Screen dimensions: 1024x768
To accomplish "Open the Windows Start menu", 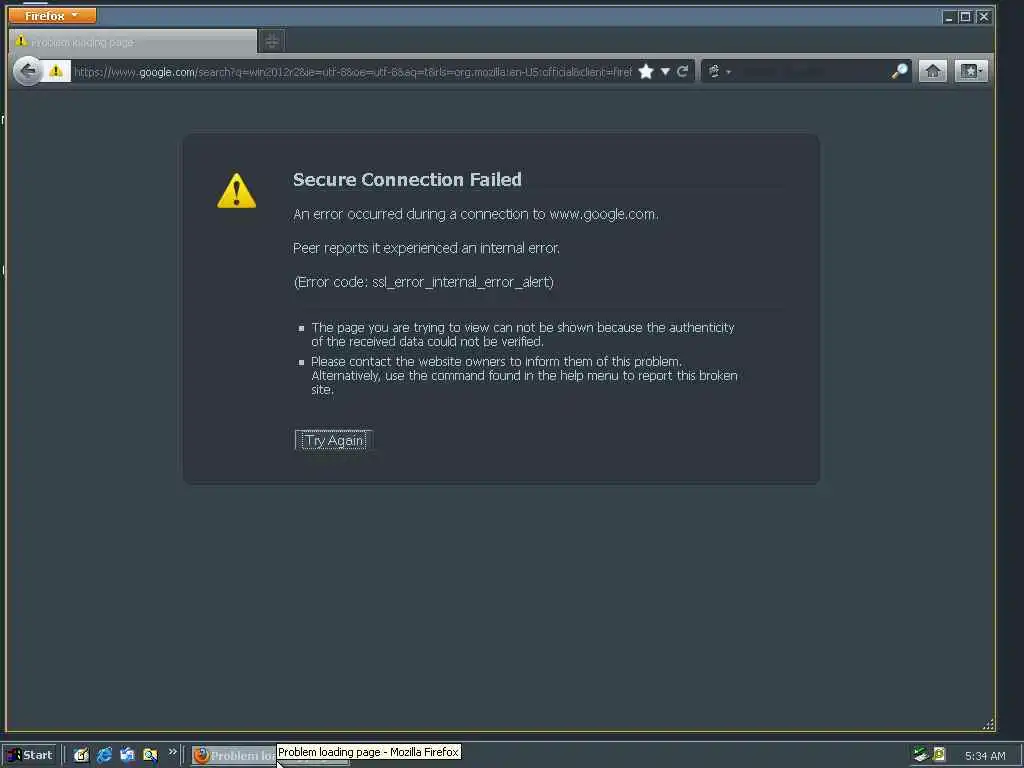I will pyautogui.click(x=30, y=755).
